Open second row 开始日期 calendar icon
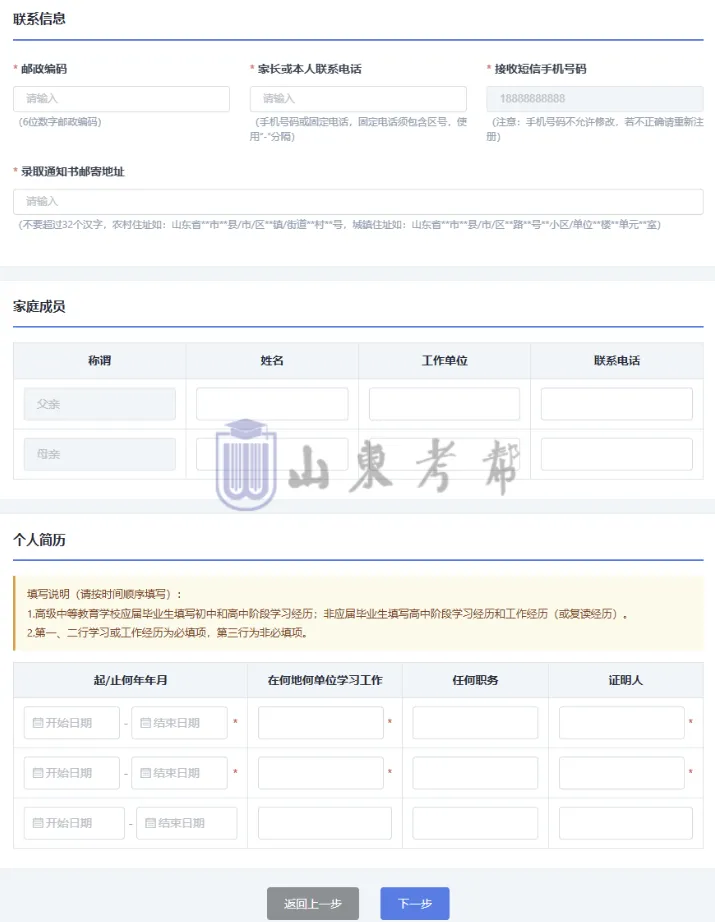This screenshot has width=715, height=922. point(38,773)
